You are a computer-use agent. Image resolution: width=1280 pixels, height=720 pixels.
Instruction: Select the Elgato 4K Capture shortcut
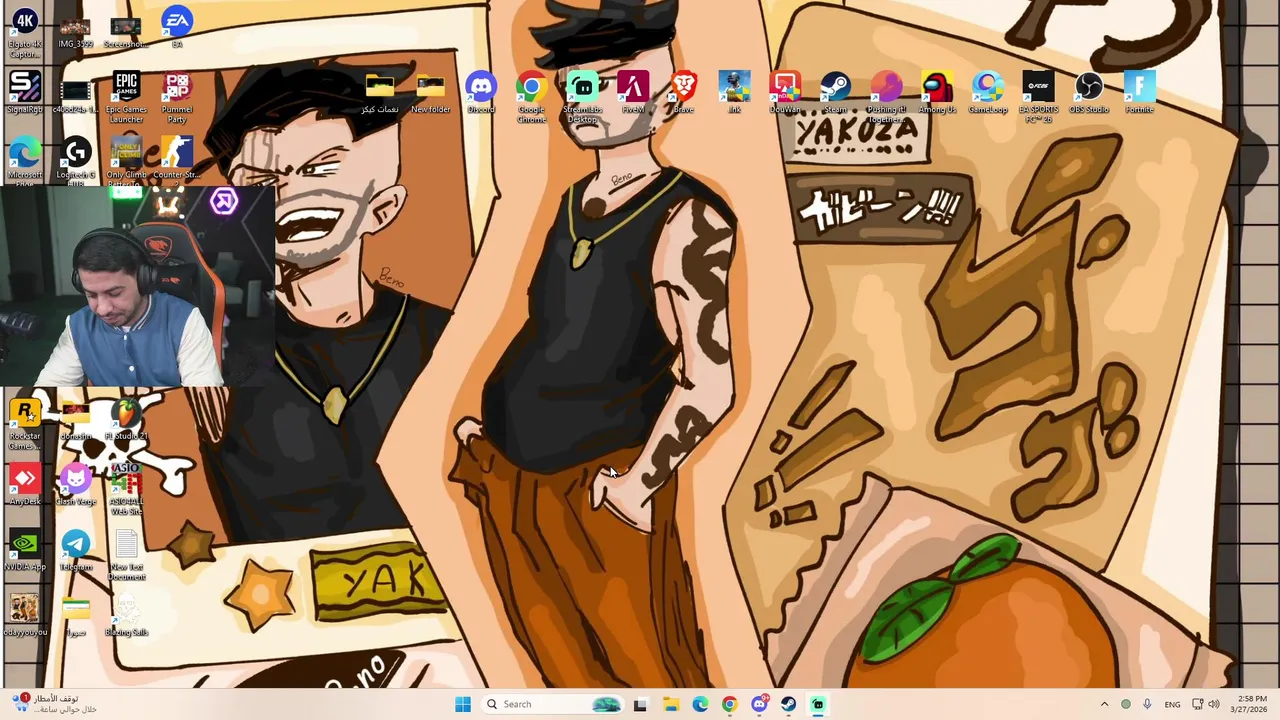click(x=25, y=32)
